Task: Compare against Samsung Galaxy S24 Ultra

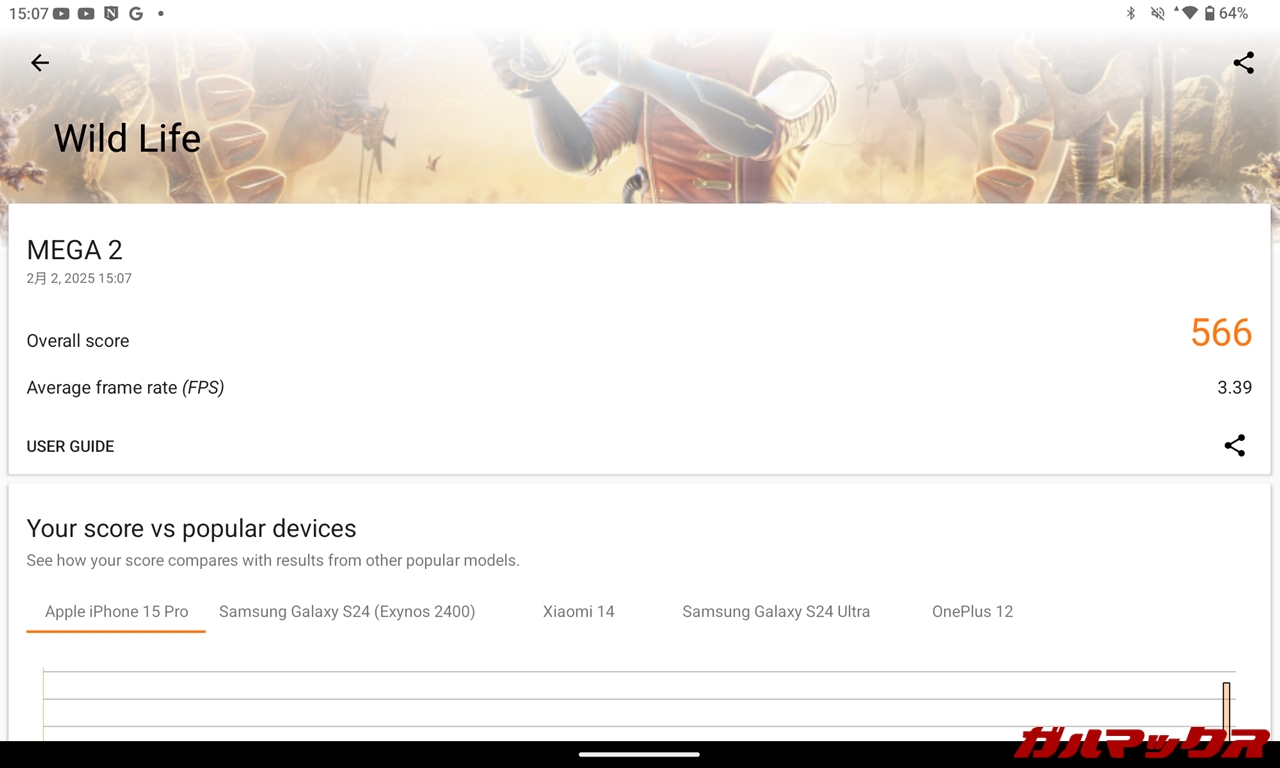Action: click(x=776, y=611)
